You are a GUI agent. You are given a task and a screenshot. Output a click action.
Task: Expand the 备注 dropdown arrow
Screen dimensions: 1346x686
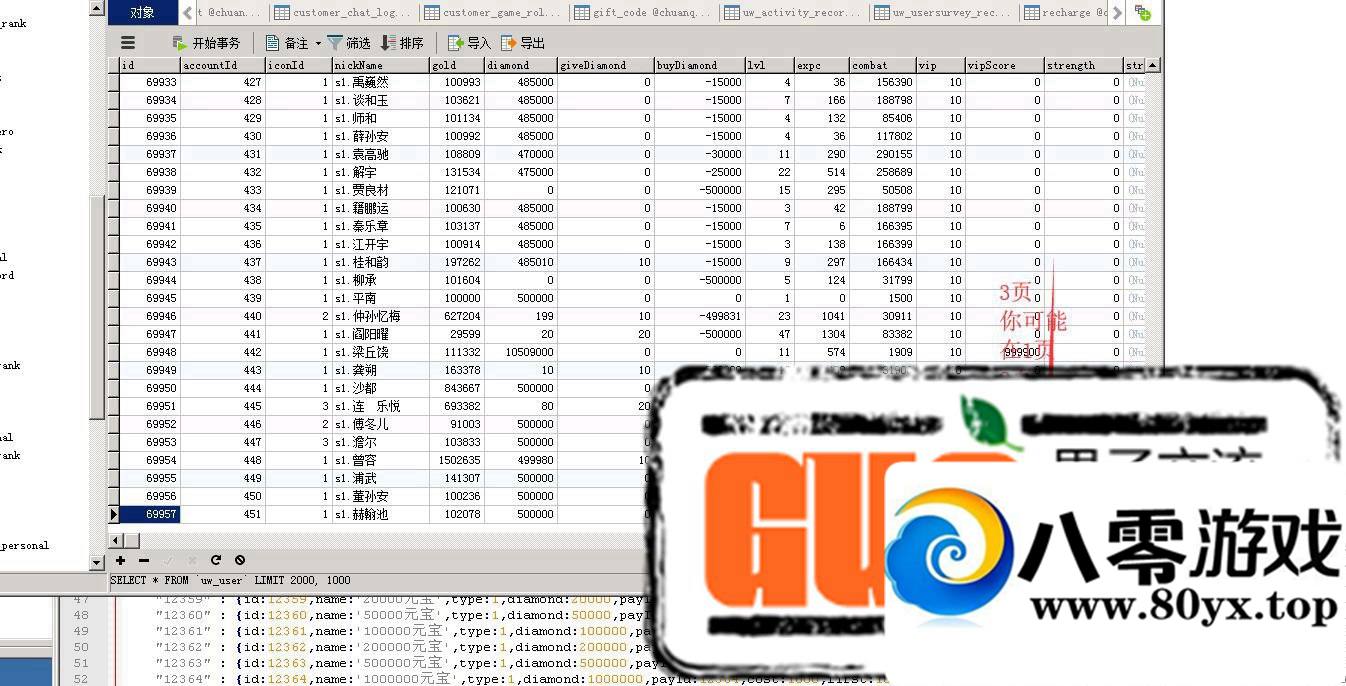tap(318, 43)
